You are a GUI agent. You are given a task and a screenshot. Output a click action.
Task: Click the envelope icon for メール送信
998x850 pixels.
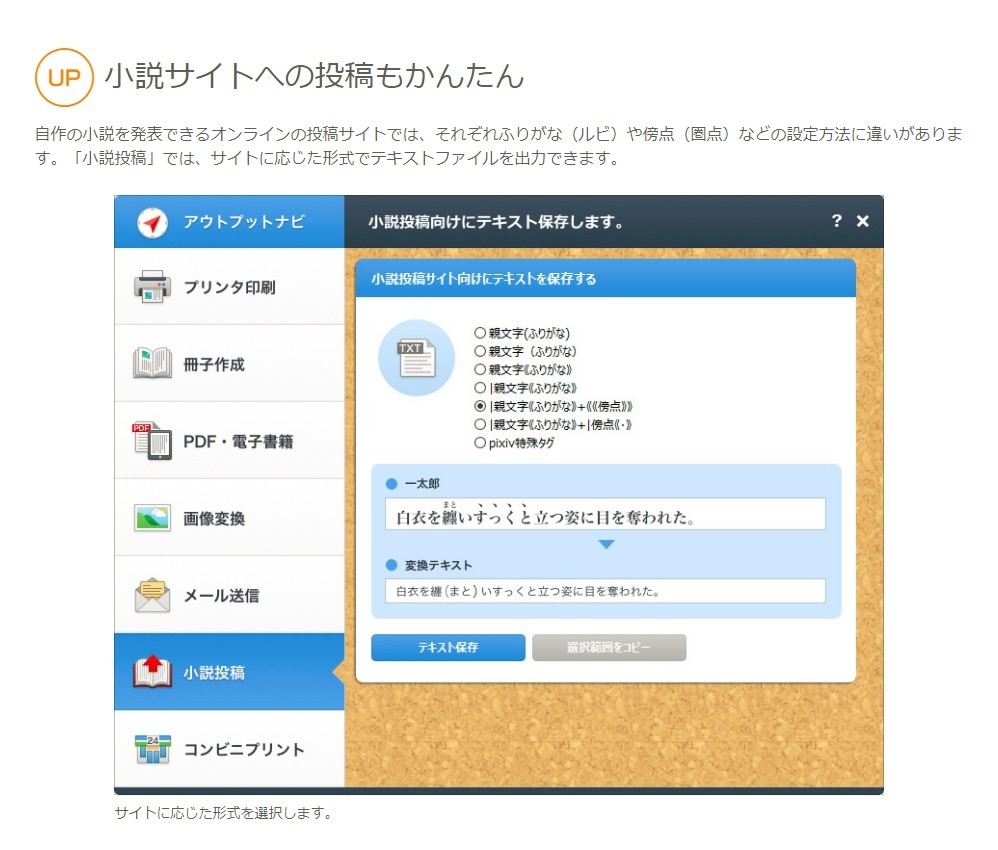[x=152, y=595]
